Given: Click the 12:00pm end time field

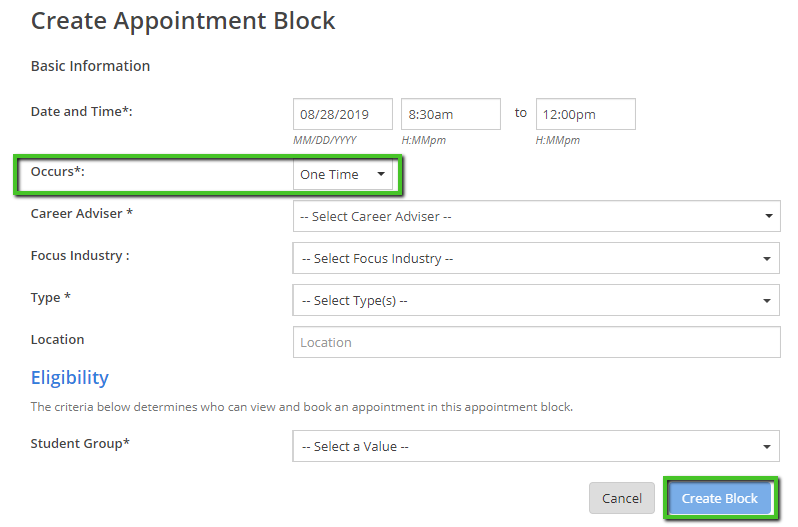Looking at the screenshot, I should 585,114.
